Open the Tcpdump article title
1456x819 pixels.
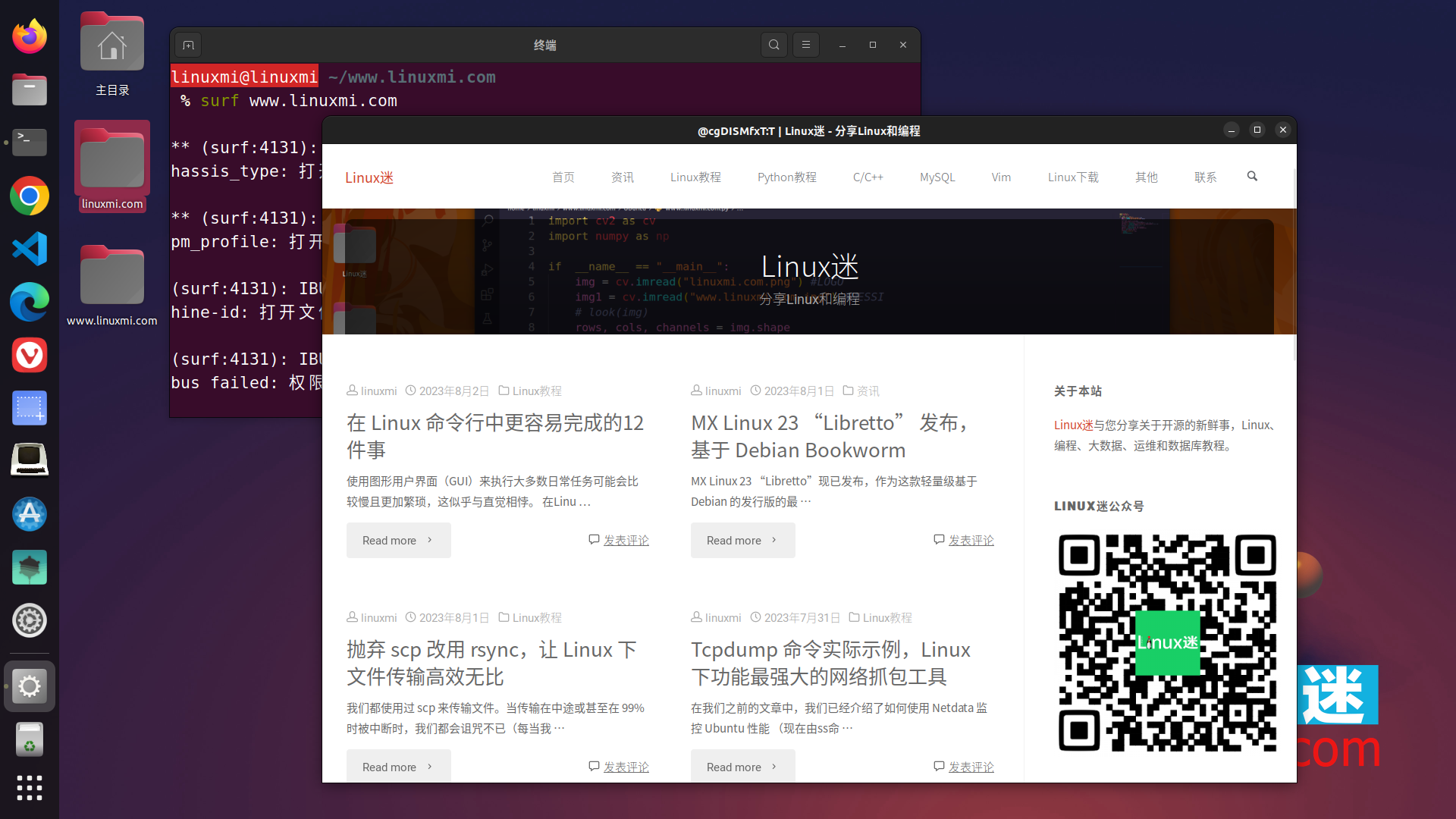point(830,663)
